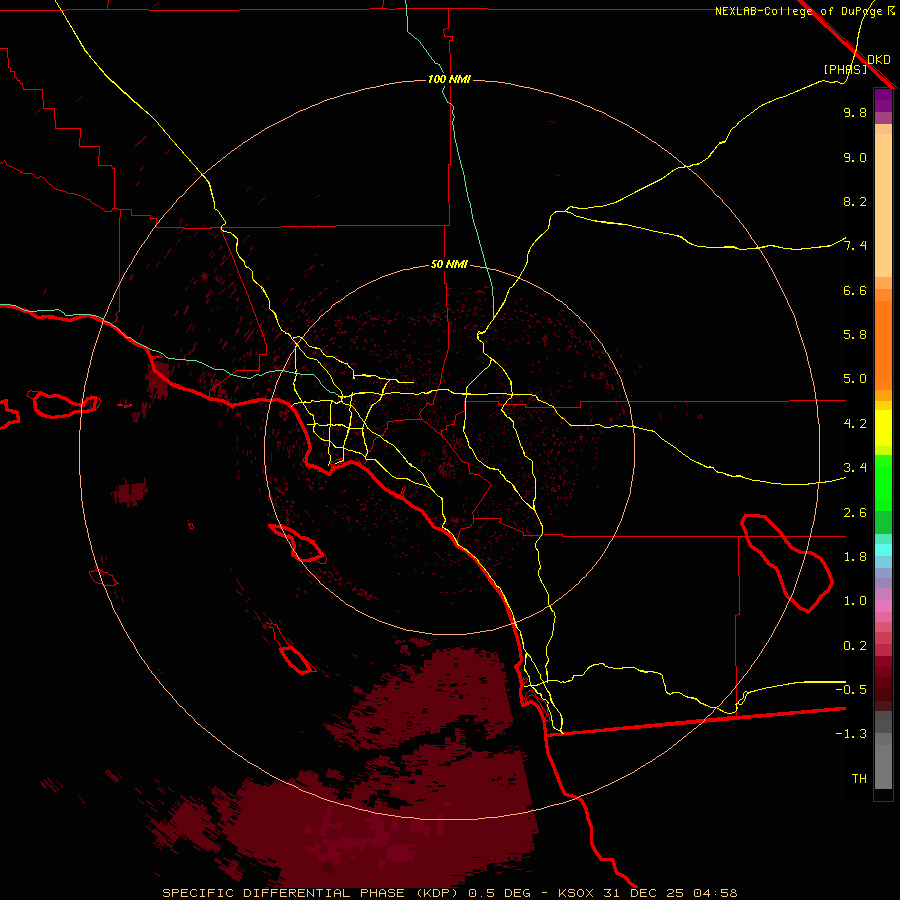
Task: Click the 0.2 scale value
Action: coord(855,646)
